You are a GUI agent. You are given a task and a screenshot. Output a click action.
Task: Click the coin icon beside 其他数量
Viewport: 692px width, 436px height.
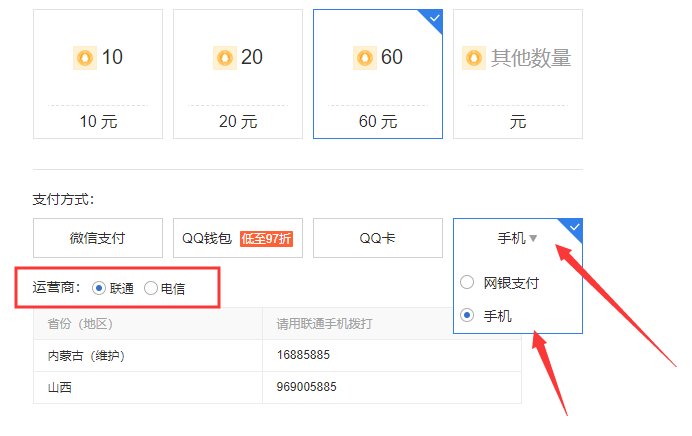tap(474, 58)
